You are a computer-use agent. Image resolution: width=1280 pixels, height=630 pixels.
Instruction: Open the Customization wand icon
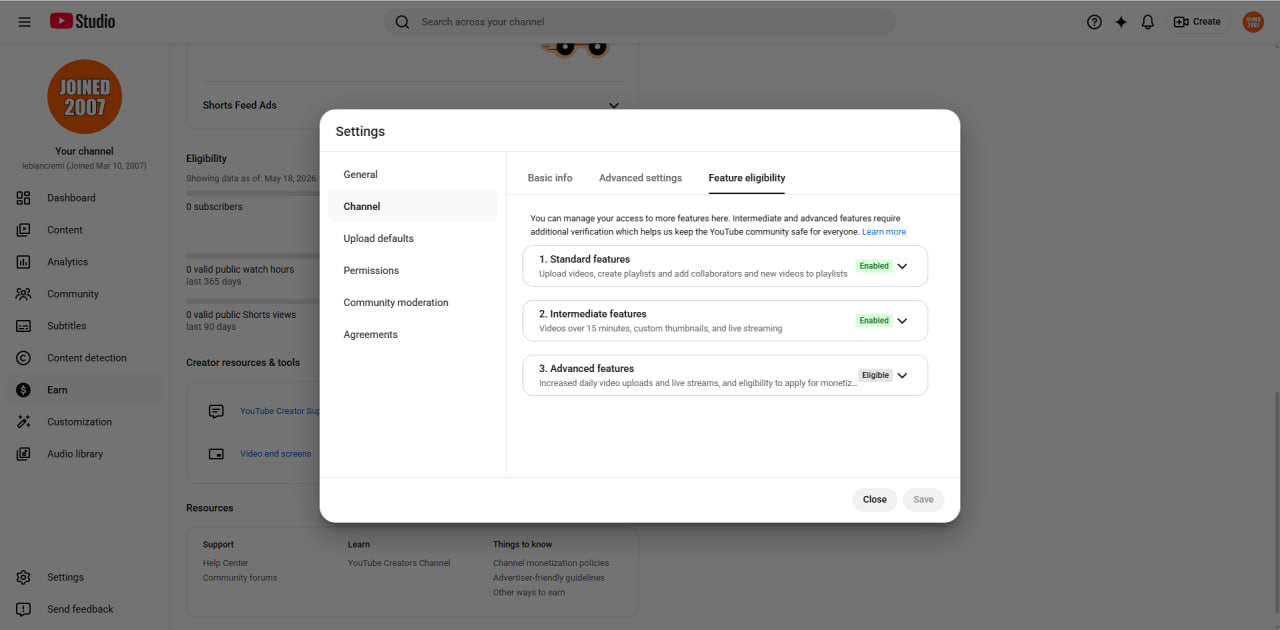coord(24,422)
